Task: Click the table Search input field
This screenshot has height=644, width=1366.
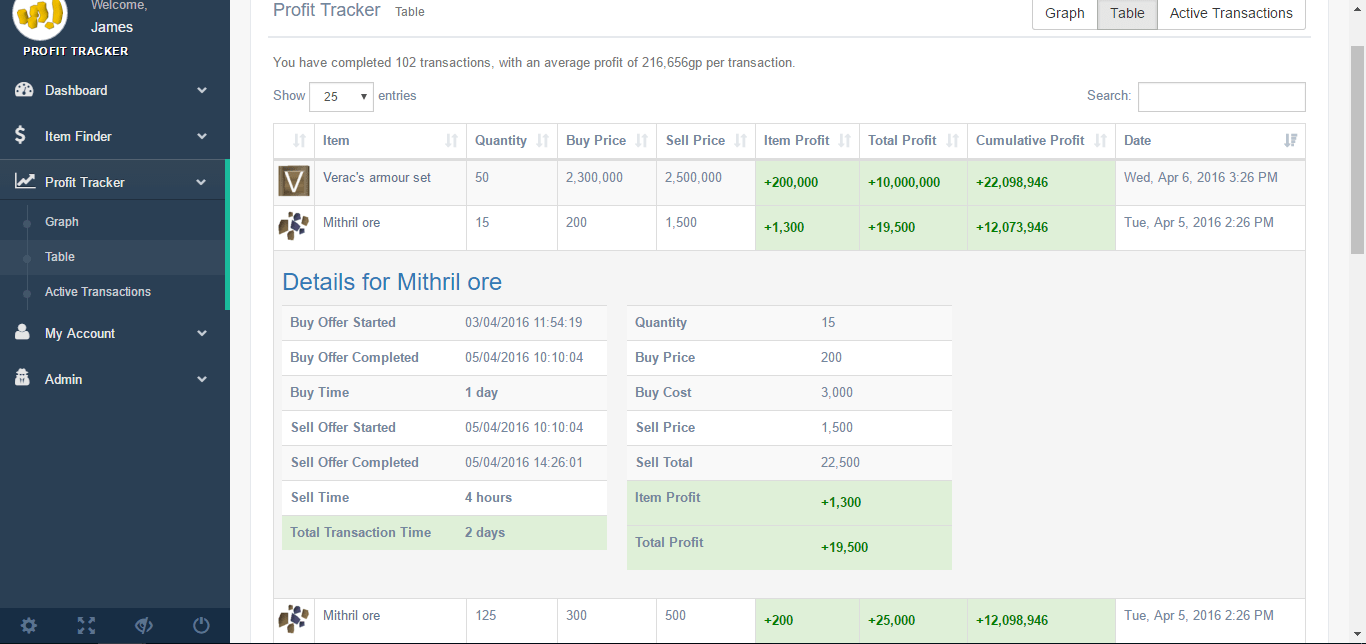Action: click(x=1221, y=97)
